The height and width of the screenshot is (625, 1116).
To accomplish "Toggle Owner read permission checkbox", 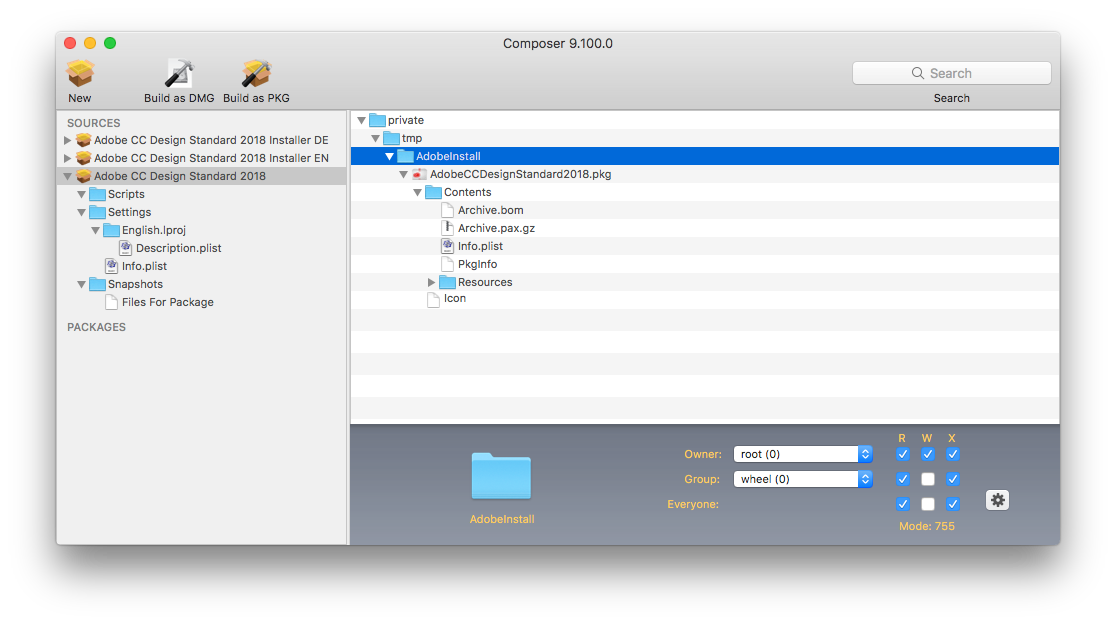I will [902, 454].
